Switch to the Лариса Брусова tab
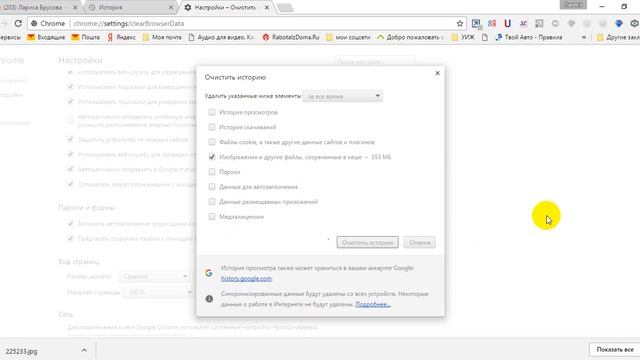The image size is (640, 360). 39,7
